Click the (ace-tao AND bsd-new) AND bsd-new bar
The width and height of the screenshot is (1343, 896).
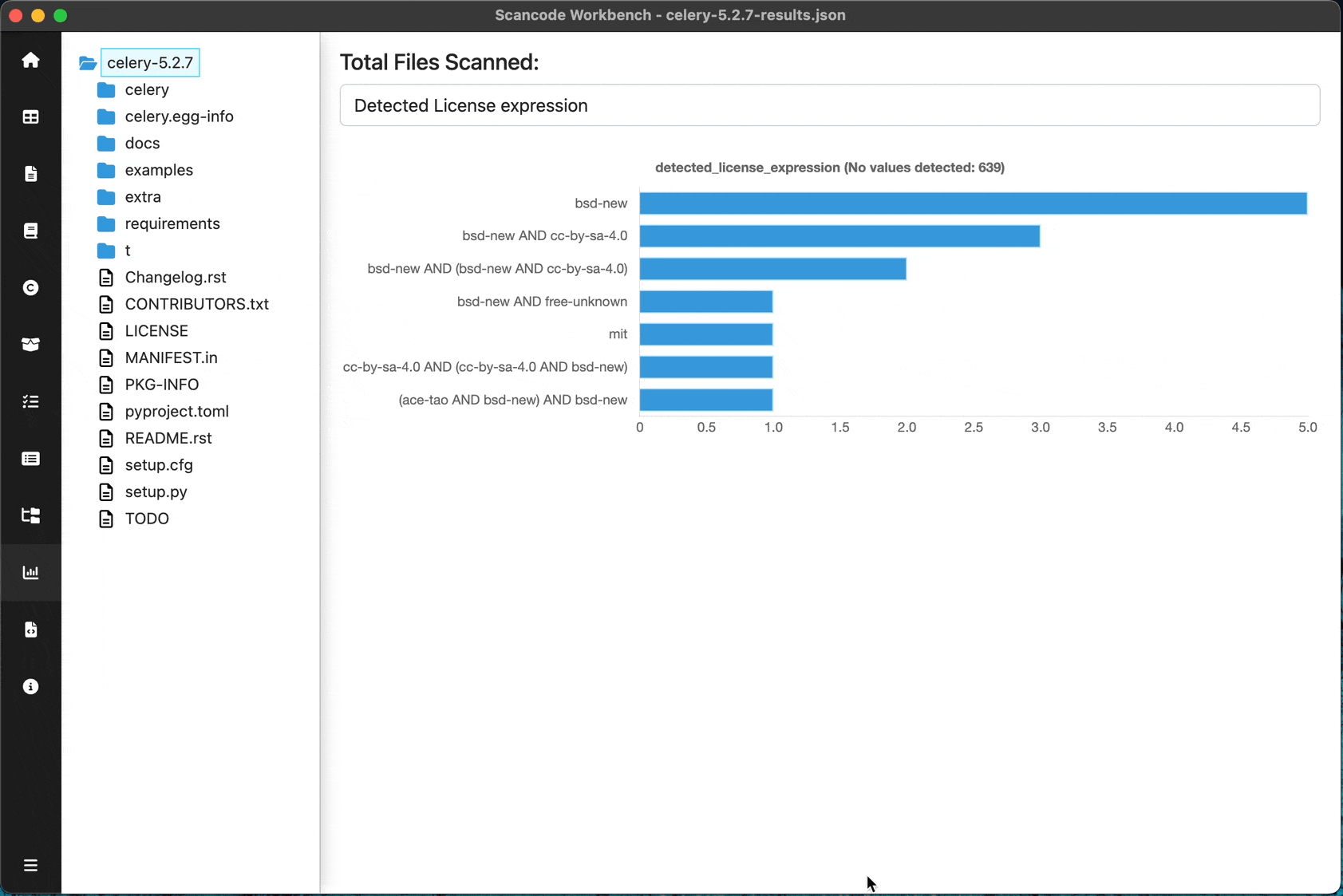706,400
